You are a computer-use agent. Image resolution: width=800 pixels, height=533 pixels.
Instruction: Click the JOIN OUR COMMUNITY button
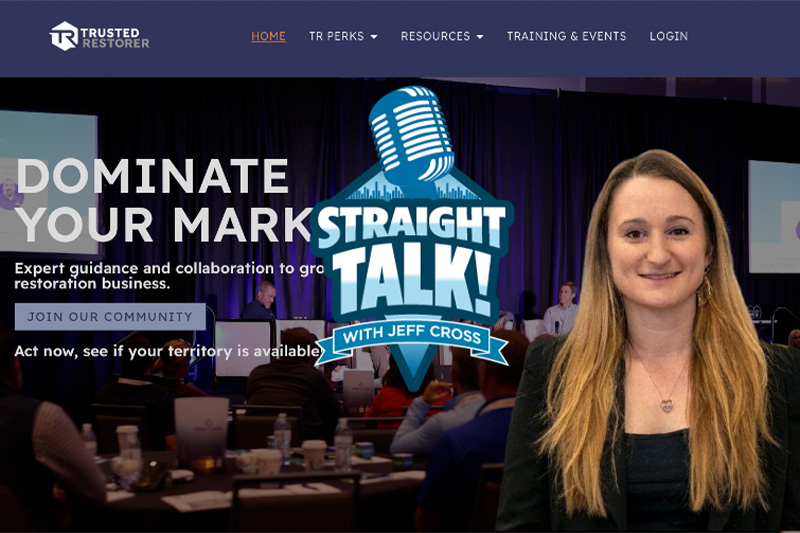pos(110,317)
